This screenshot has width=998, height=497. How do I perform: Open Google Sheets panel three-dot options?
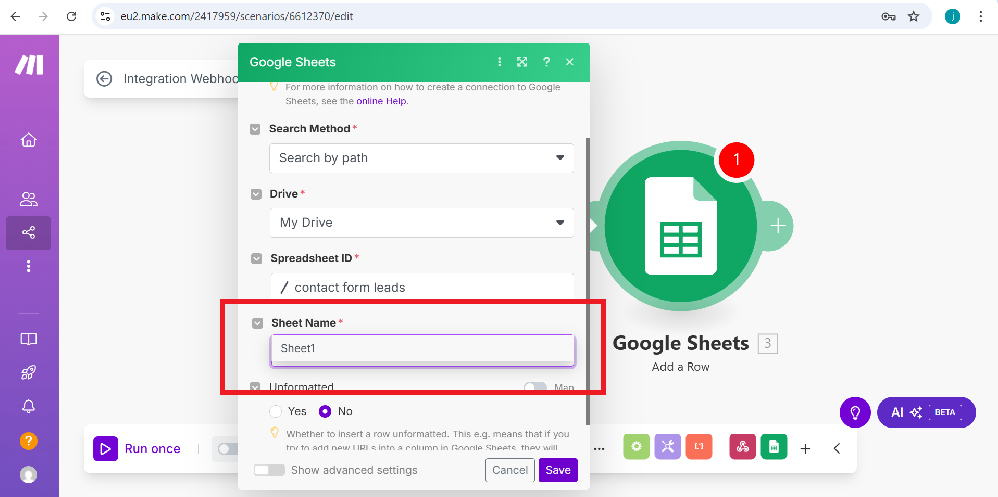pyautogui.click(x=500, y=62)
